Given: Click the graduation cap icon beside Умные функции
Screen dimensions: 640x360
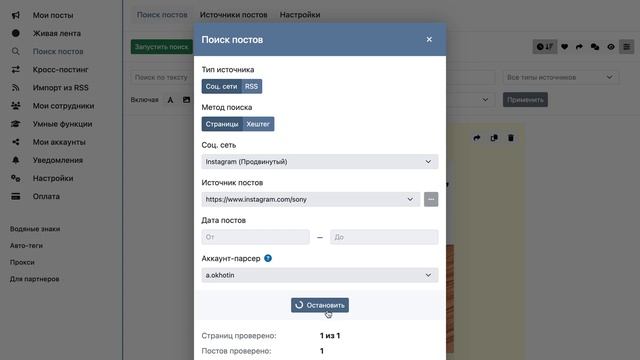Looking at the screenshot, I should tap(16, 124).
